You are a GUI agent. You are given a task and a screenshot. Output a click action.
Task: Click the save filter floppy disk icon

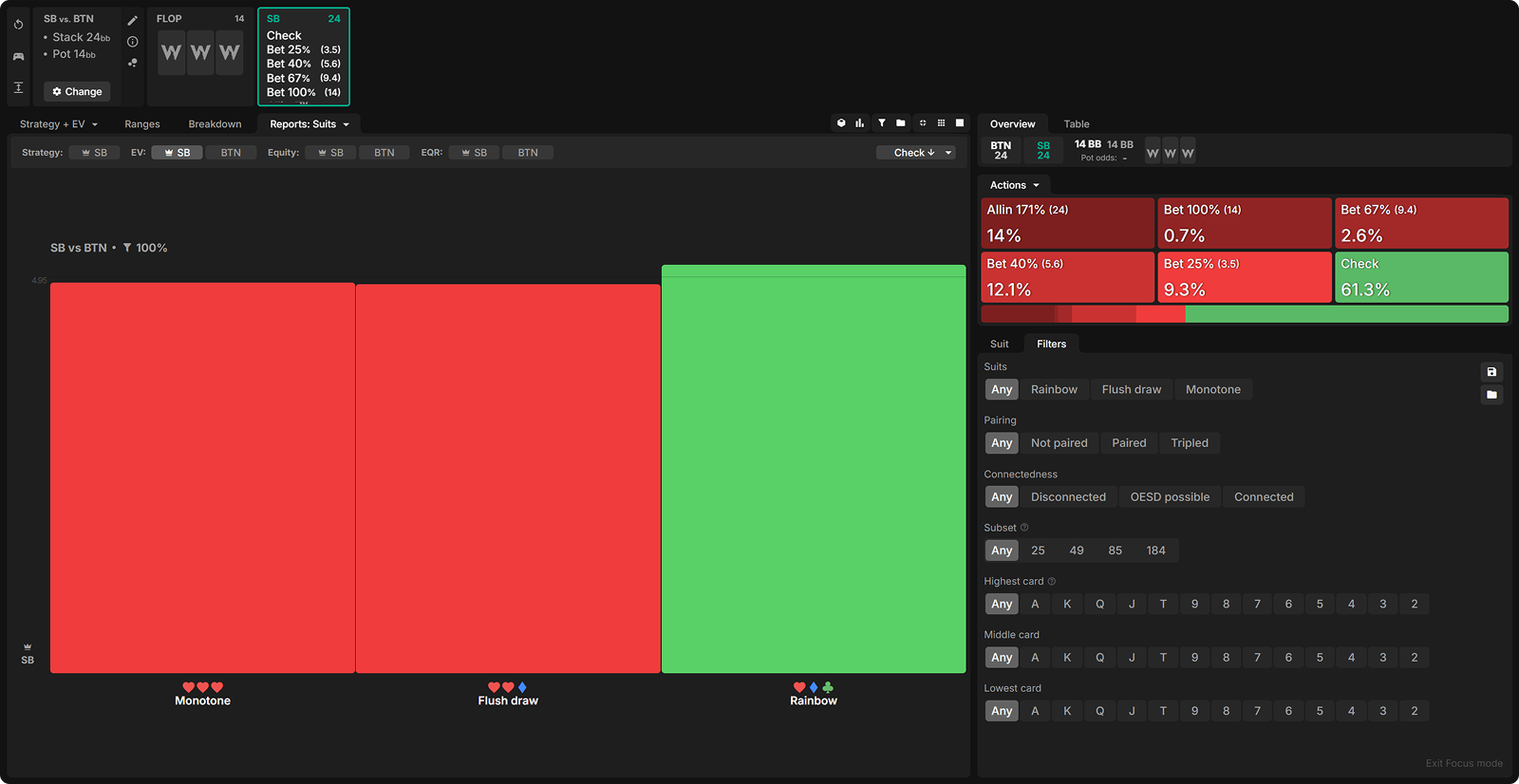[x=1491, y=372]
